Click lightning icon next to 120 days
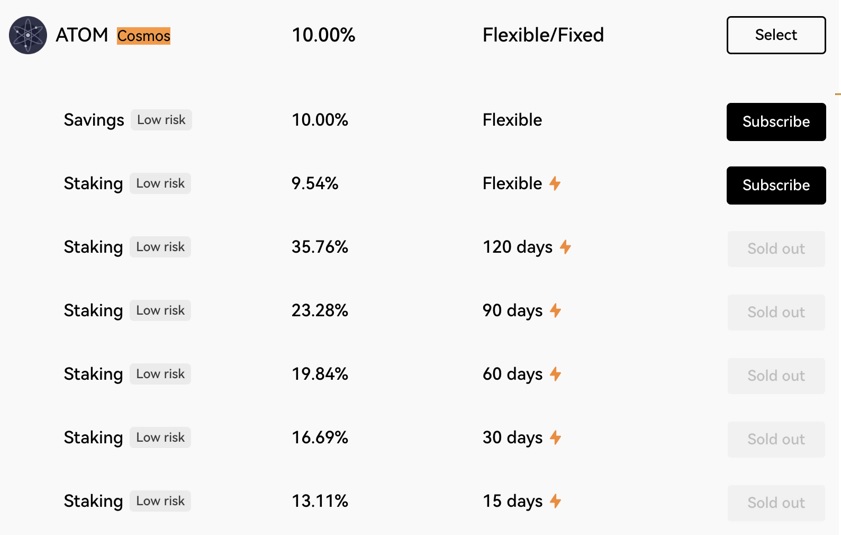This screenshot has height=535, width=841. point(565,247)
